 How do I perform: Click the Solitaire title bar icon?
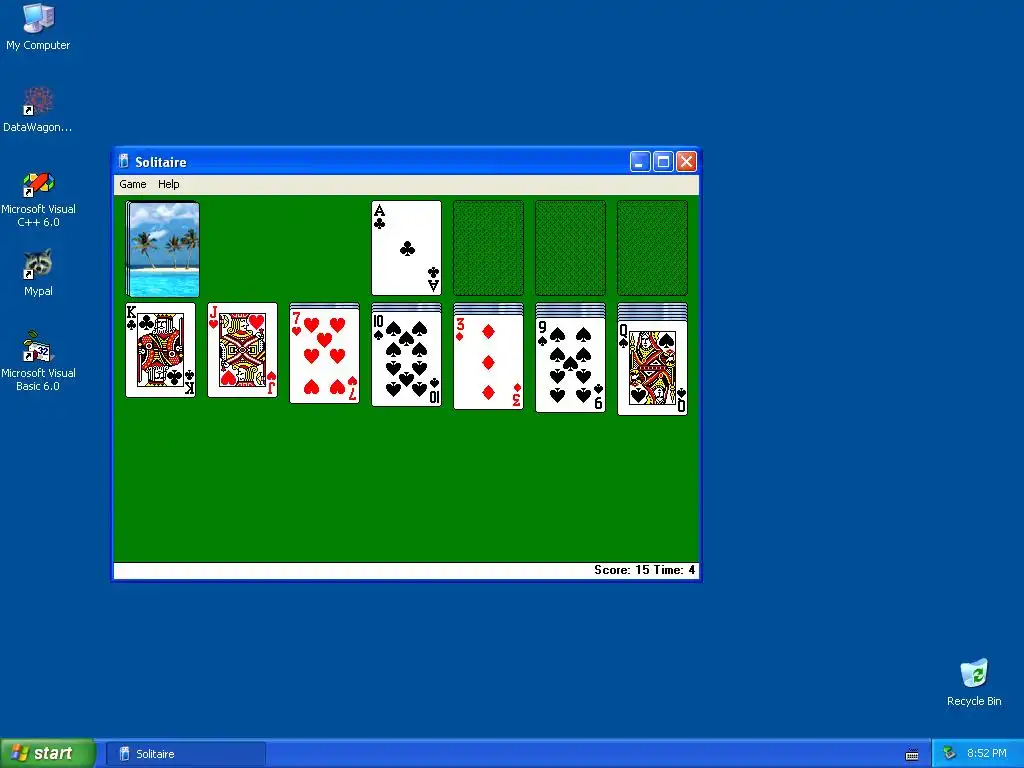[x=123, y=161]
